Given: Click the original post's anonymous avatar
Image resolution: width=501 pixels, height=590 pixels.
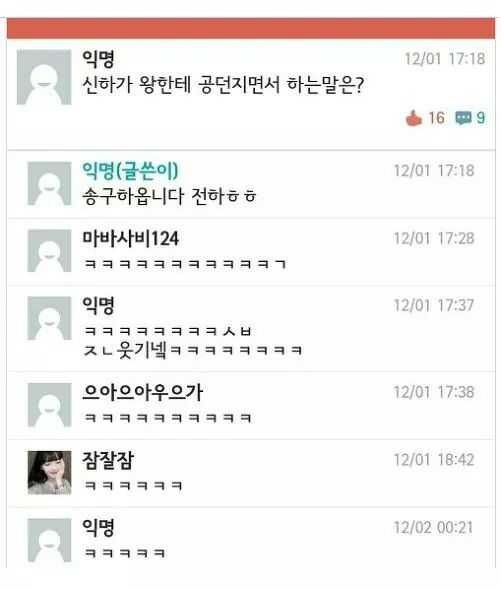Looking at the screenshot, I should (44, 77).
